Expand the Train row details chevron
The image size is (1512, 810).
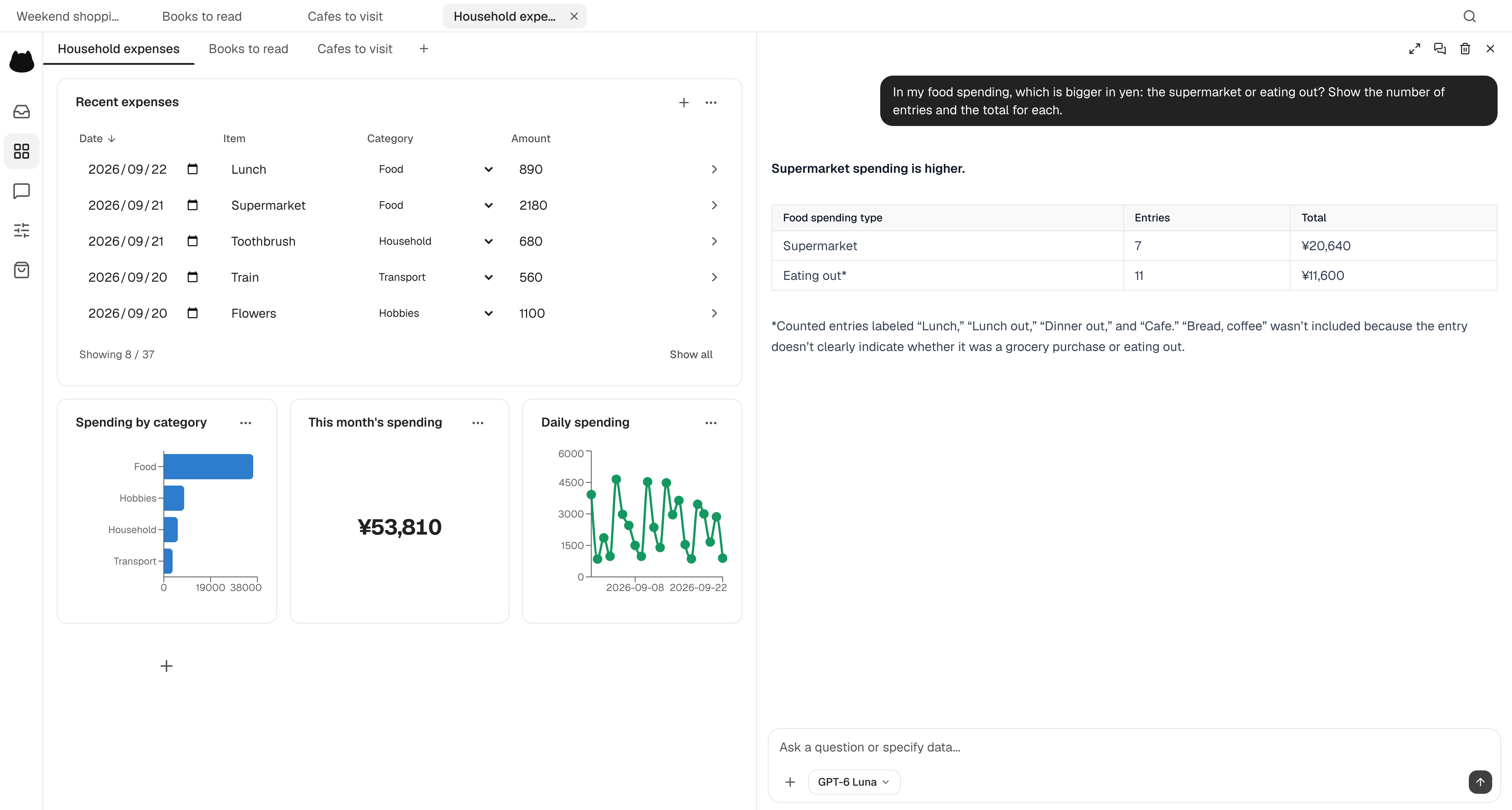click(714, 277)
